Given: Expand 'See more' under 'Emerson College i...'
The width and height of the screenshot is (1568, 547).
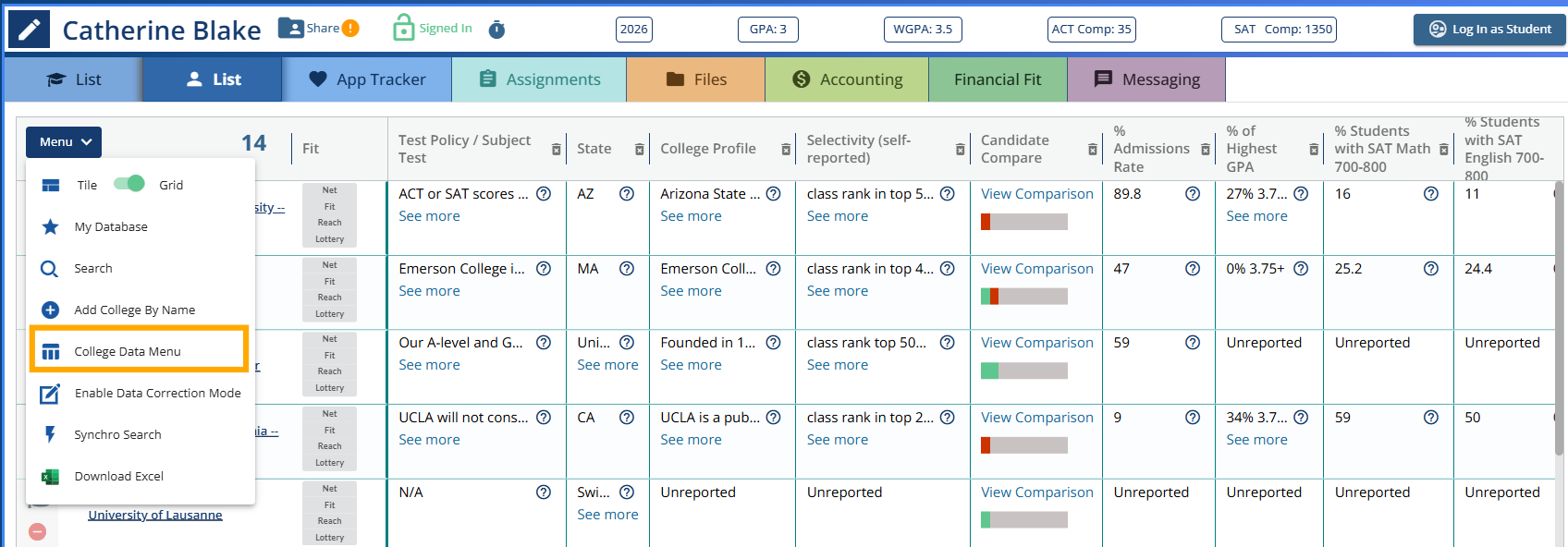Looking at the screenshot, I should (429, 291).
